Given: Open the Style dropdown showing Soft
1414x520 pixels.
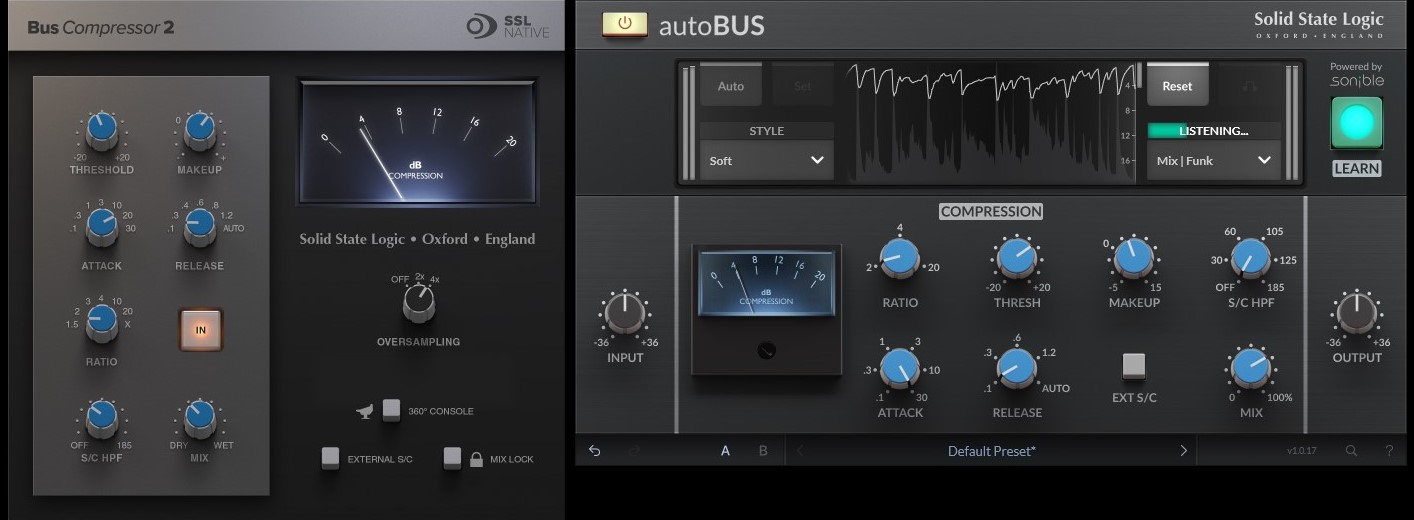Looking at the screenshot, I should (766, 160).
